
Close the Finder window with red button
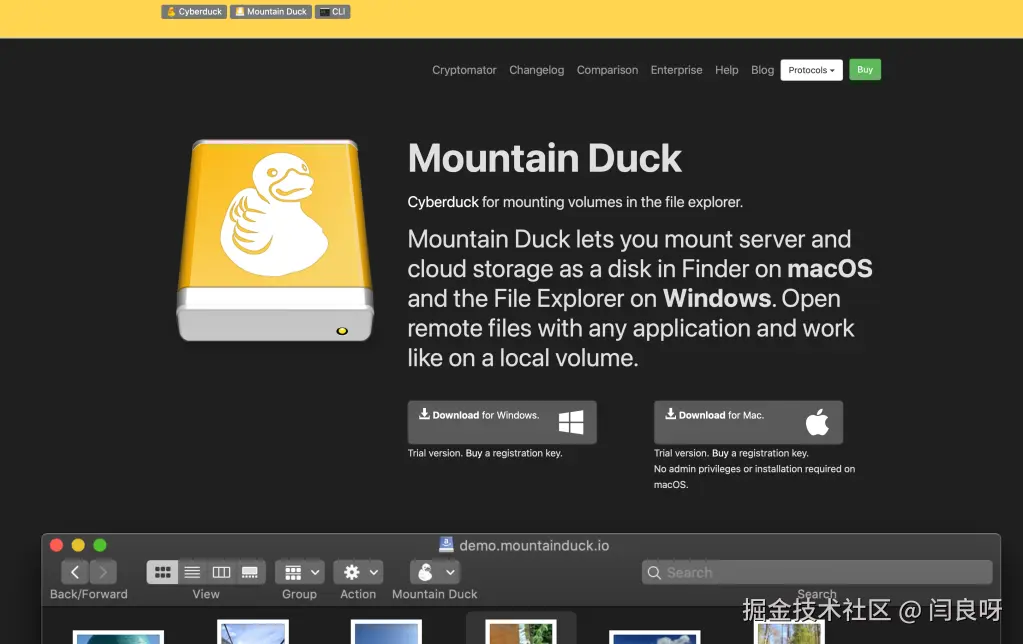tap(56, 545)
